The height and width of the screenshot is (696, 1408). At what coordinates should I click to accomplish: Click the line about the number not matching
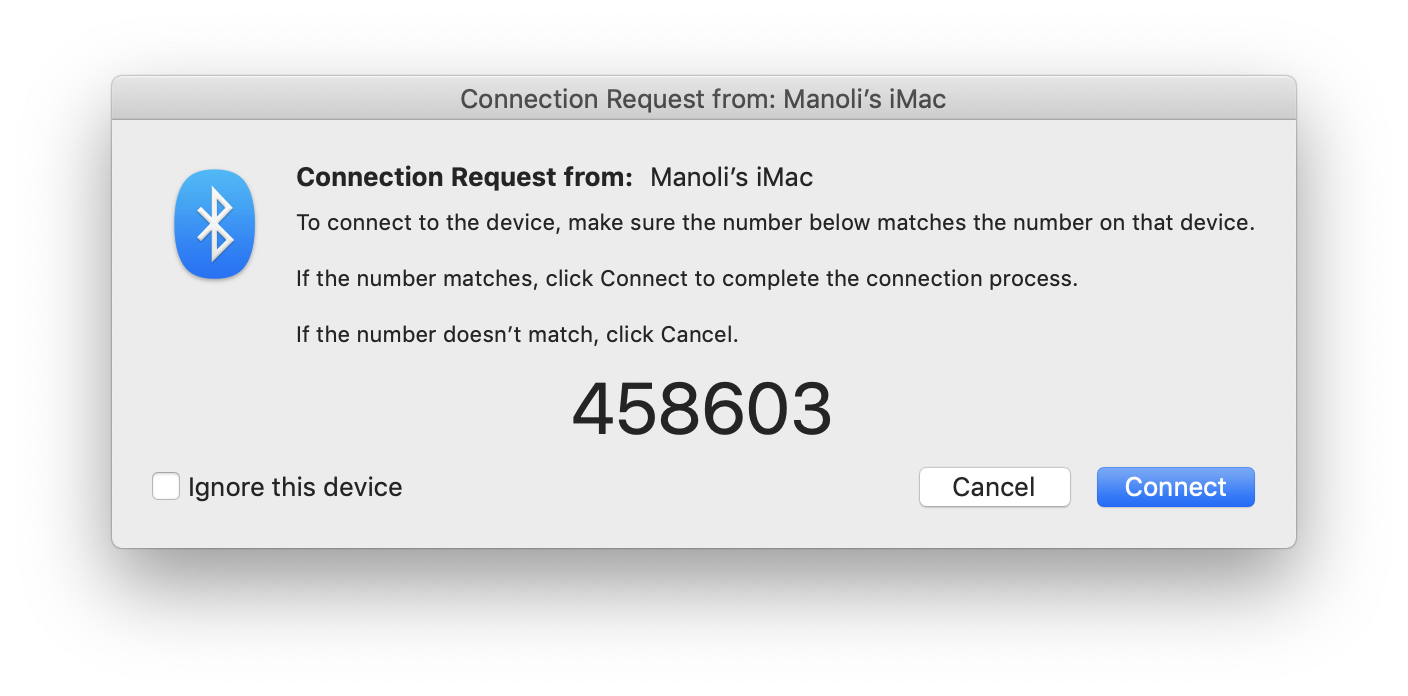coord(516,334)
